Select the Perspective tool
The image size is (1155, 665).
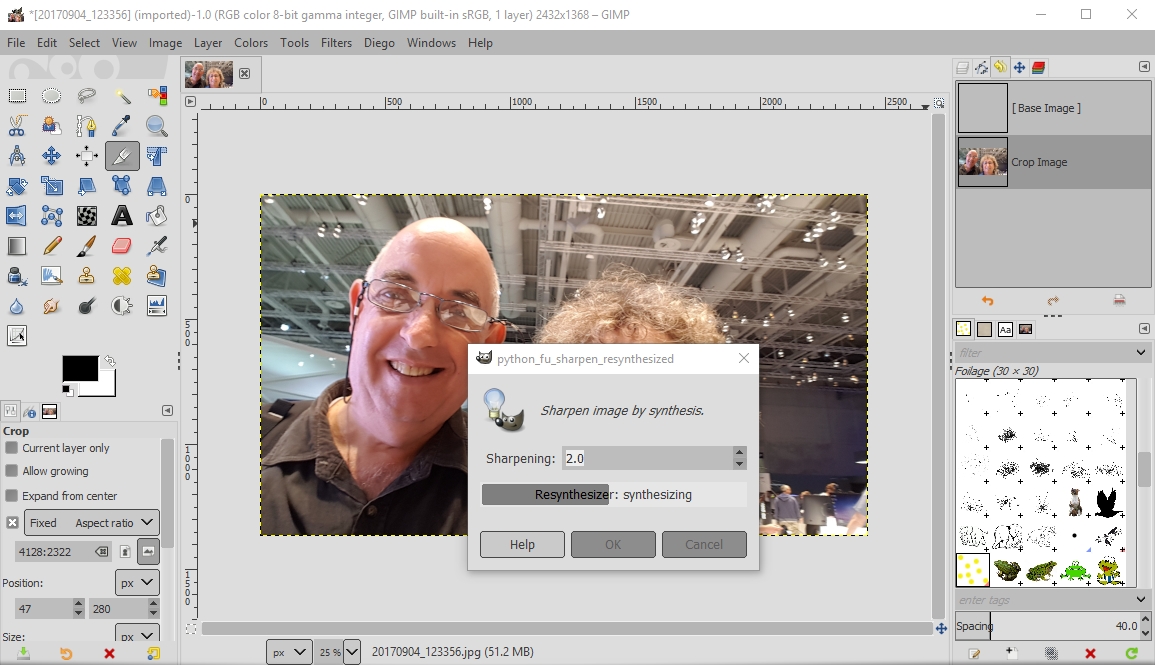tap(157, 186)
